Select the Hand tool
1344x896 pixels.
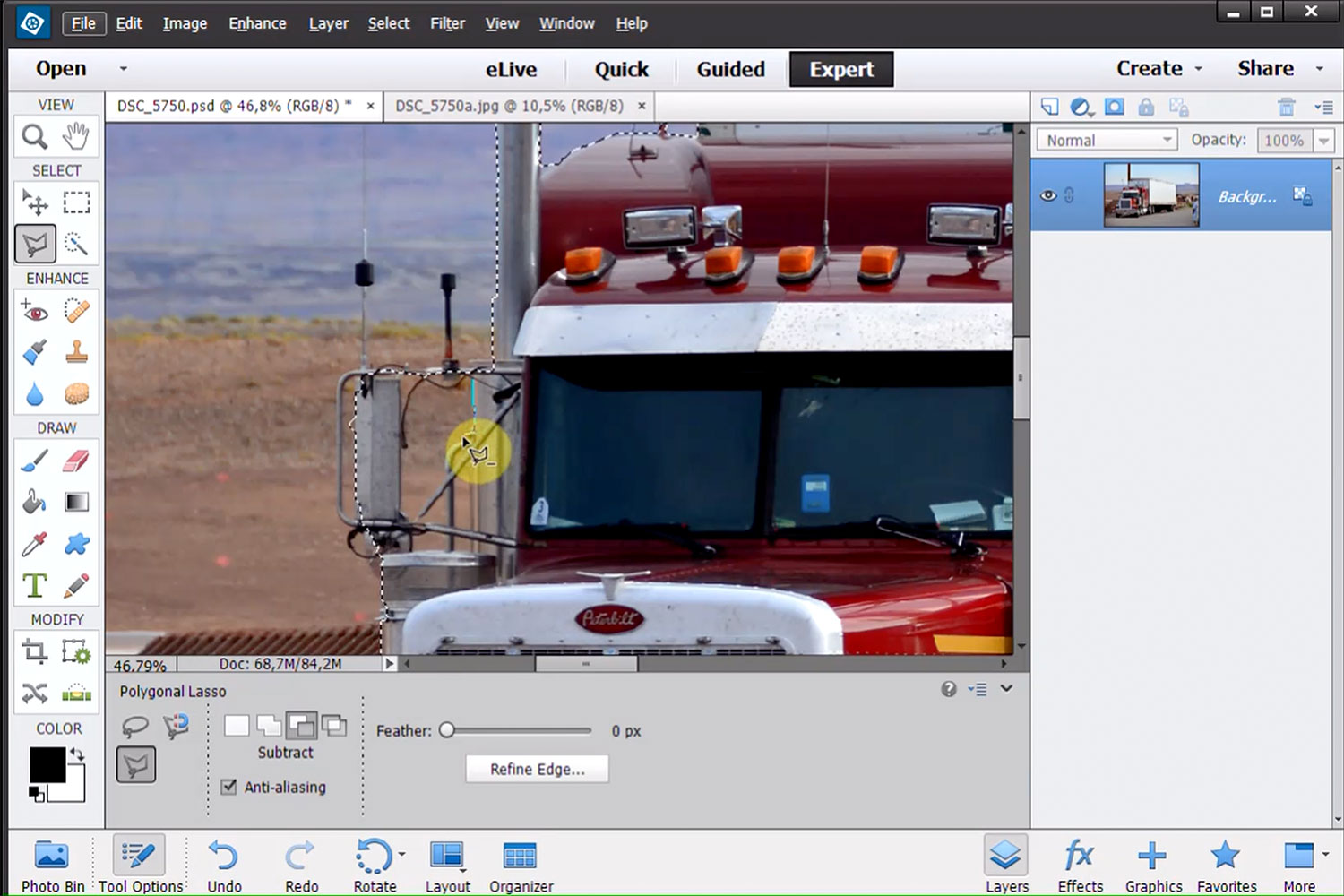77,137
